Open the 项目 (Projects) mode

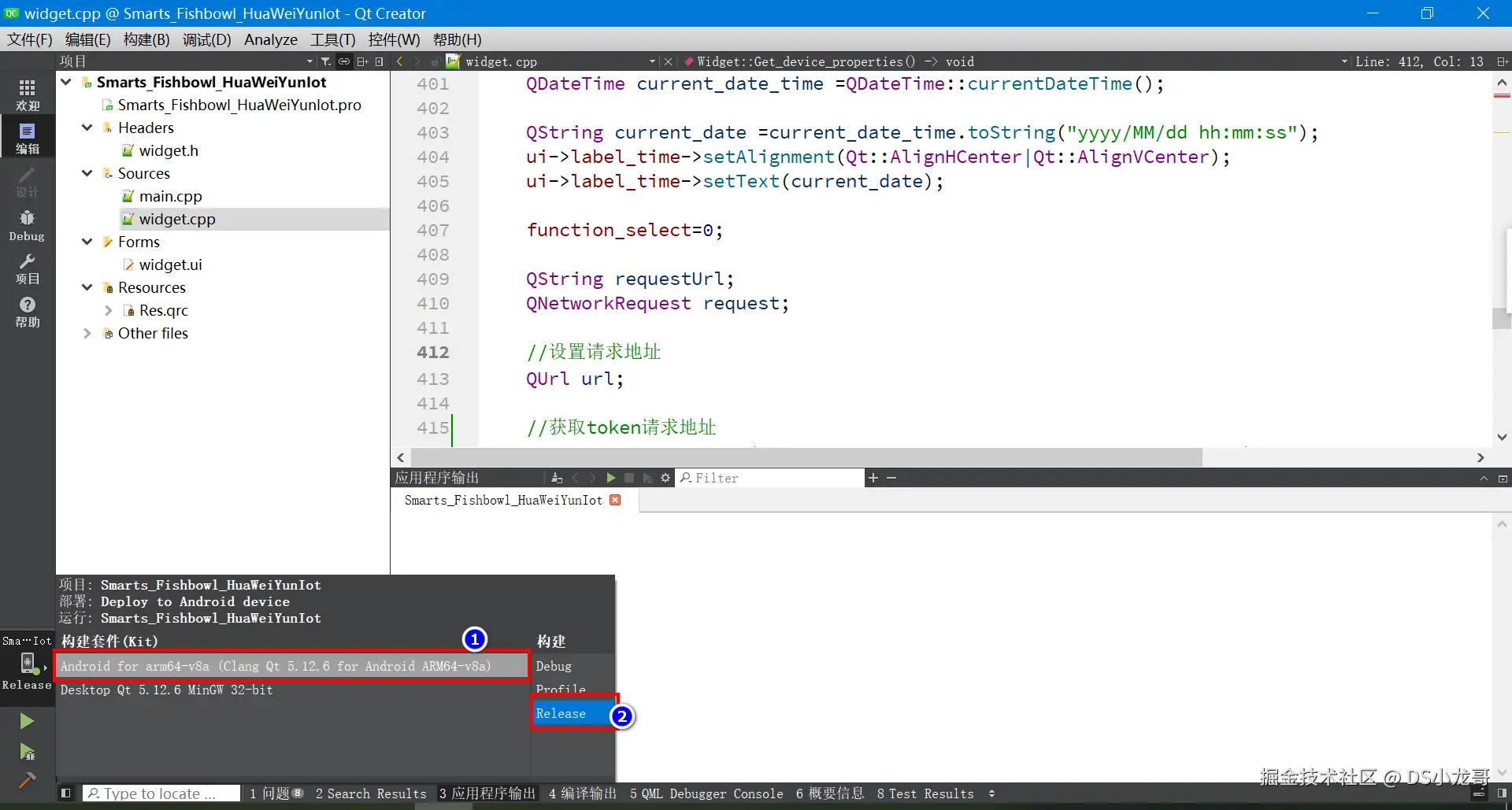coord(27,268)
